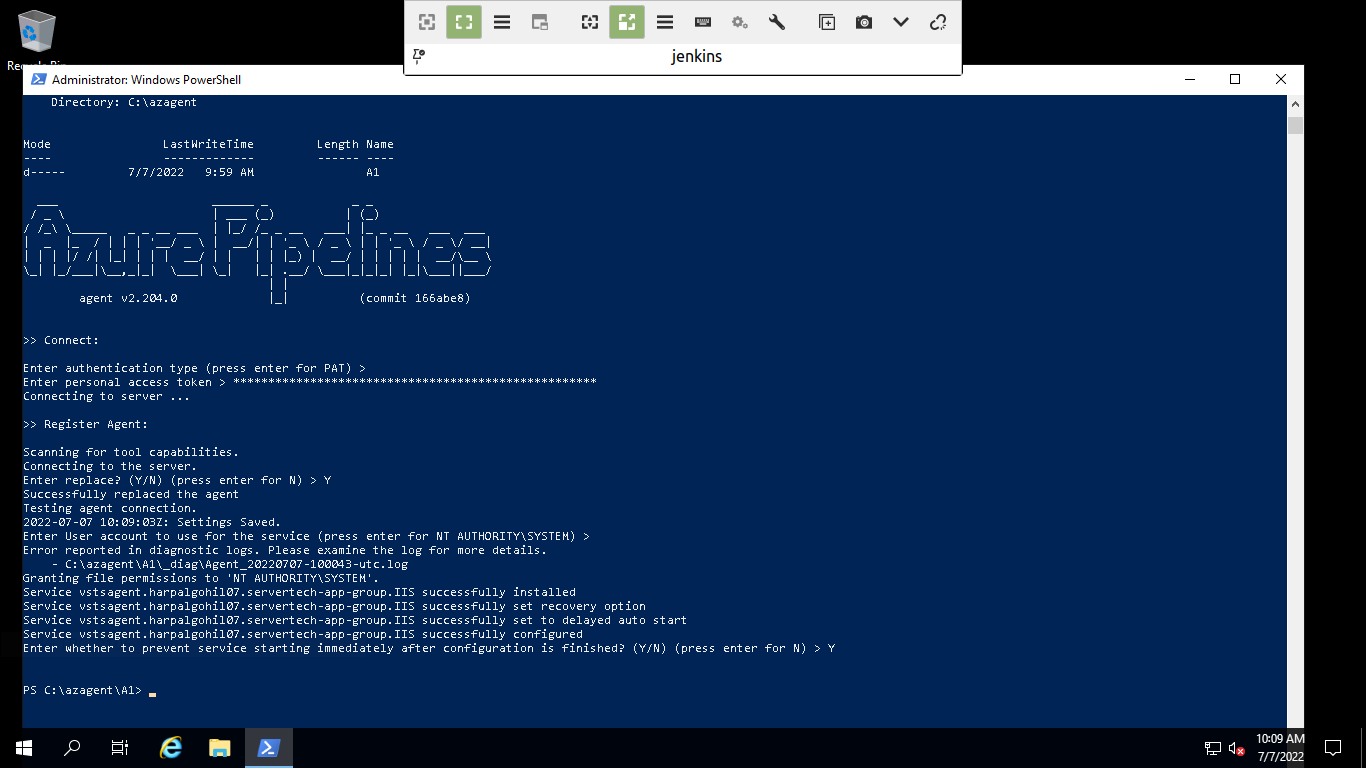
Task: Click 'Settings Saved.' timestamp line
Action: point(152,522)
